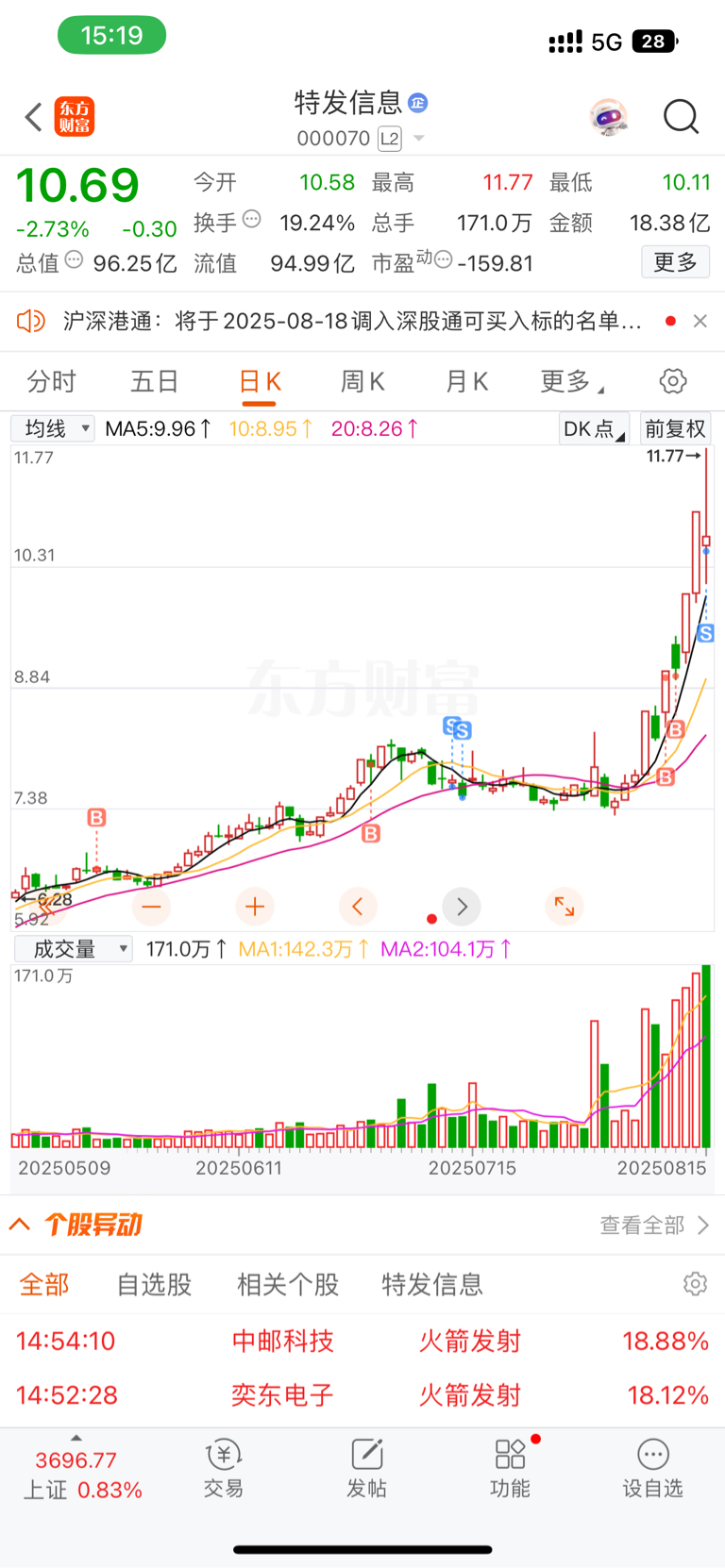Open the 中邮科技 火箭发射 row

click(362, 1341)
